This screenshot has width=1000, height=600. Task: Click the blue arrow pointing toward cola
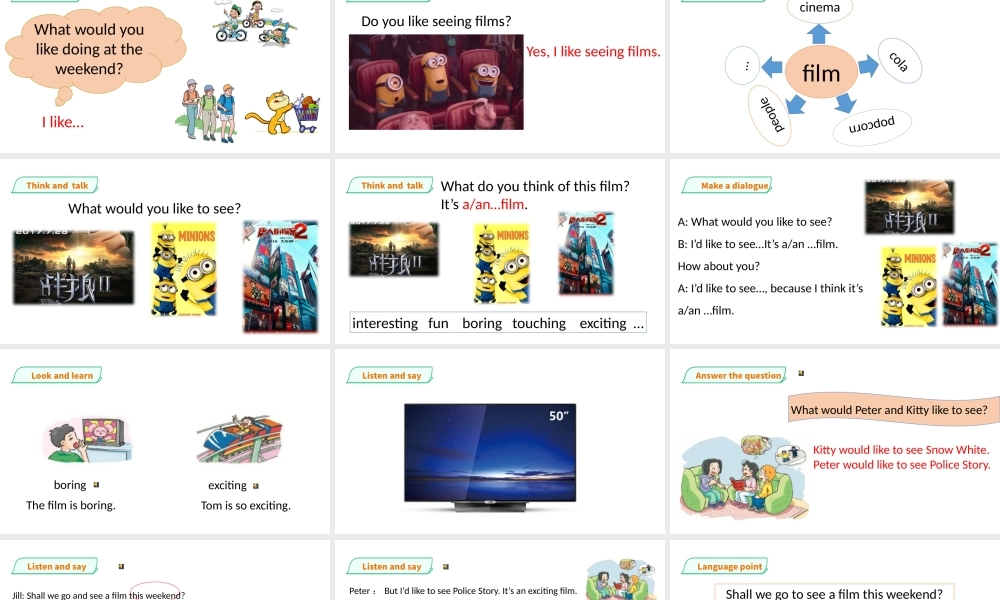point(868,65)
